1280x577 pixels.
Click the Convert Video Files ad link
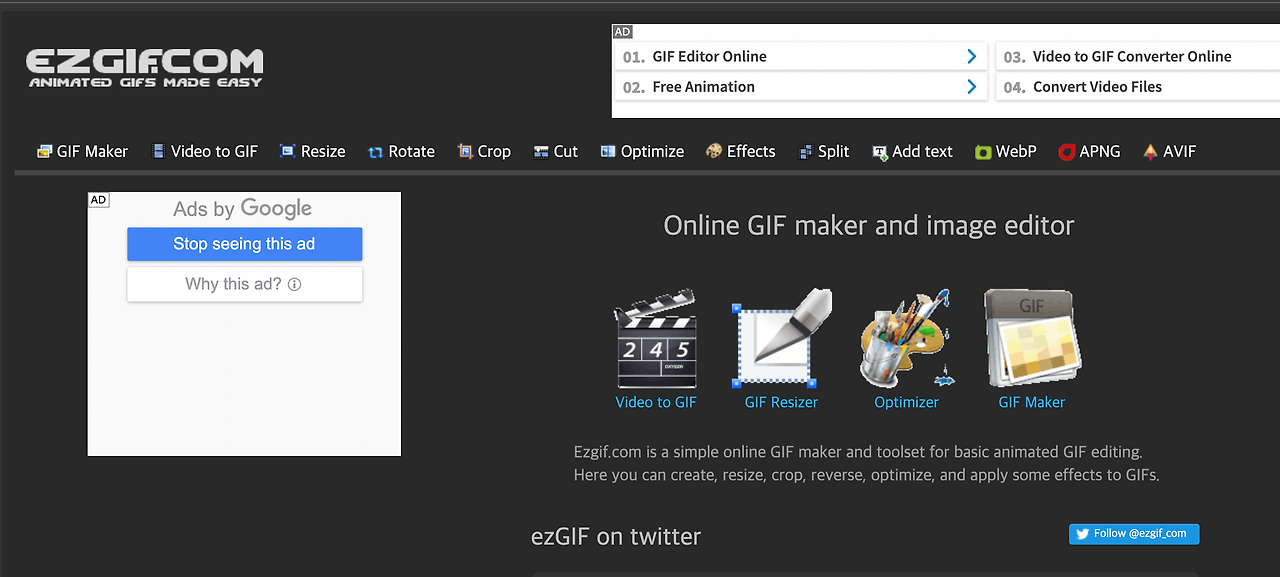coord(1097,87)
